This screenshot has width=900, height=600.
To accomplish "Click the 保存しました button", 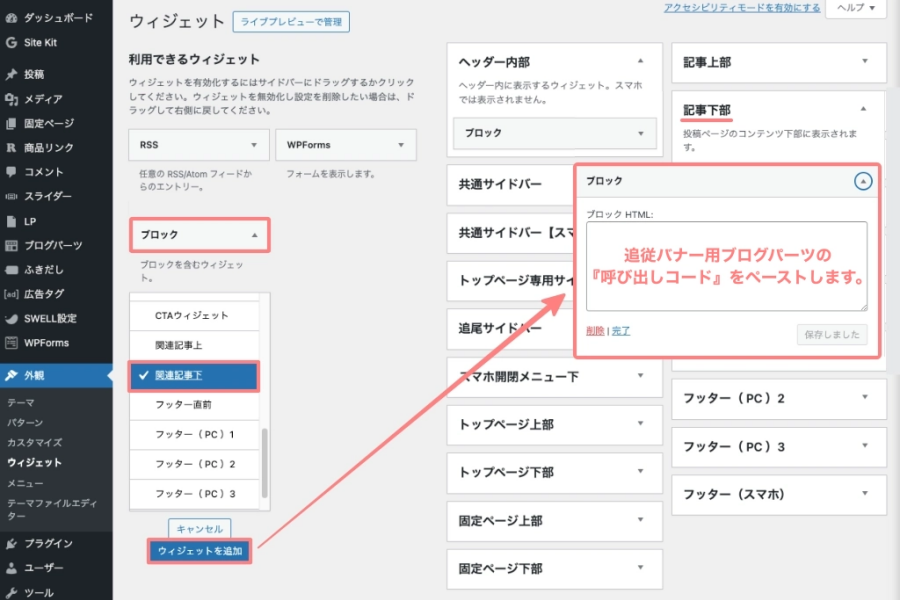I will tap(832, 335).
